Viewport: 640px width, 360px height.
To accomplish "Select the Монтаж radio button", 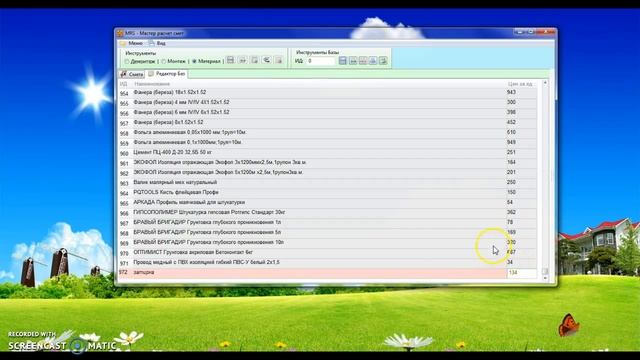I will point(173,61).
